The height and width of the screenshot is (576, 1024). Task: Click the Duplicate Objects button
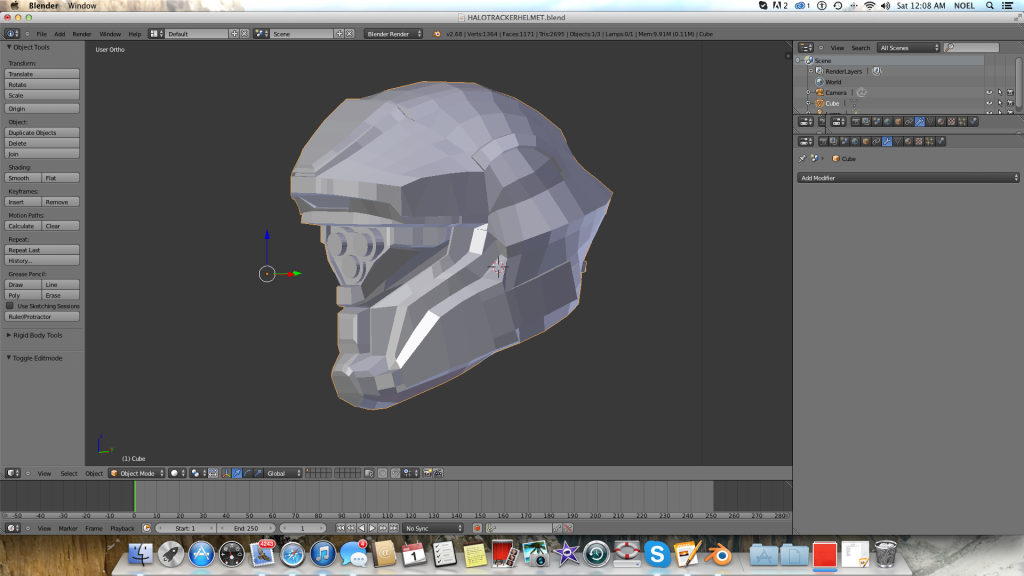tap(42, 133)
